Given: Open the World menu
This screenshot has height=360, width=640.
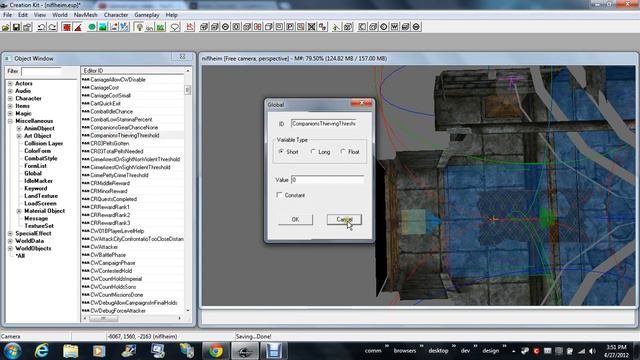Looking at the screenshot, I should tap(60, 15).
